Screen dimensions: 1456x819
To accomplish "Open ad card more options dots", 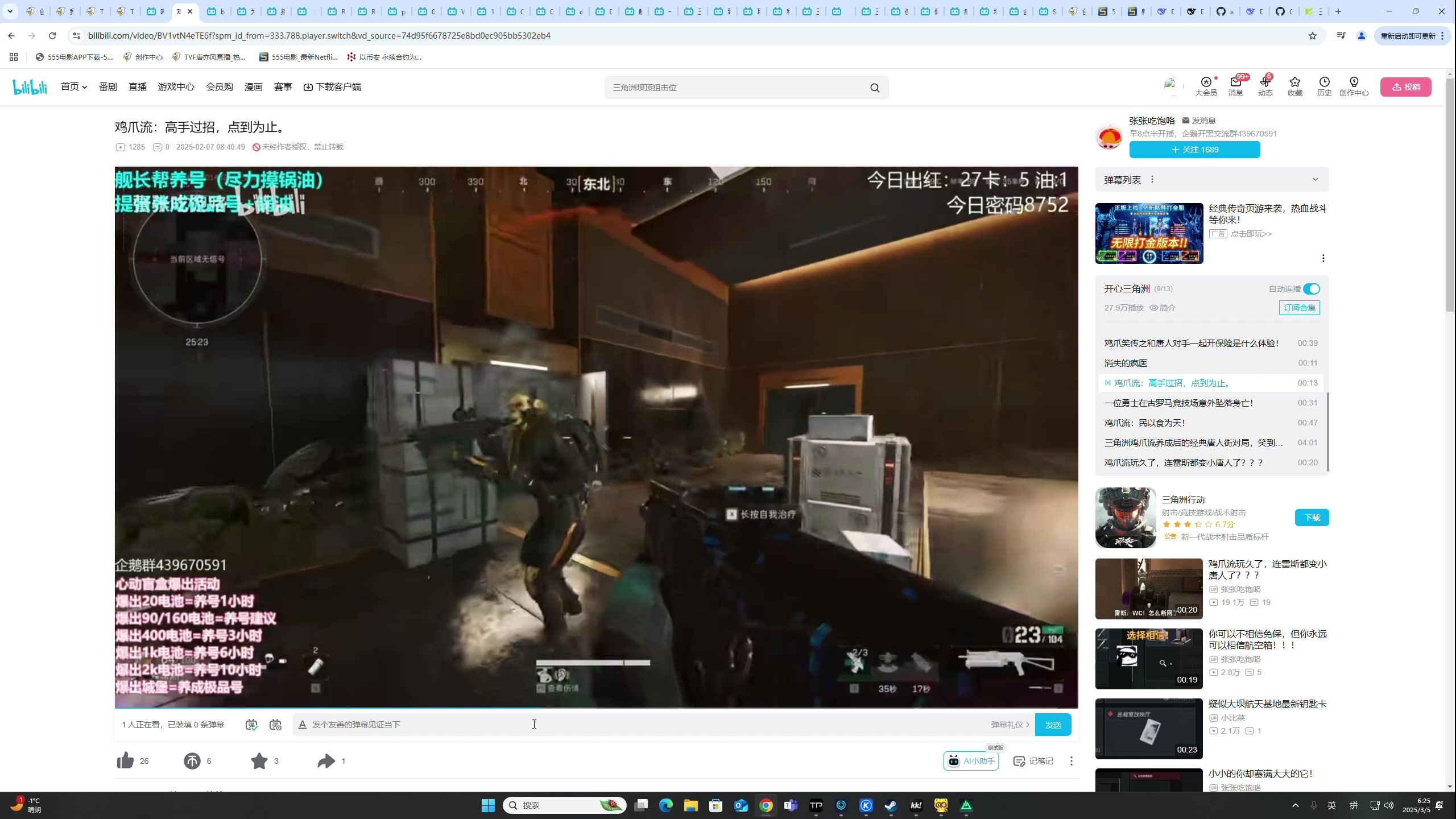I will [1323, 258].
